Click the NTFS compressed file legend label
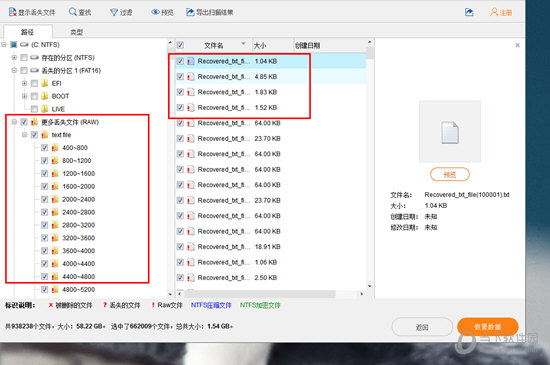This screenshot has width=550, height=365. pos(211,305)
